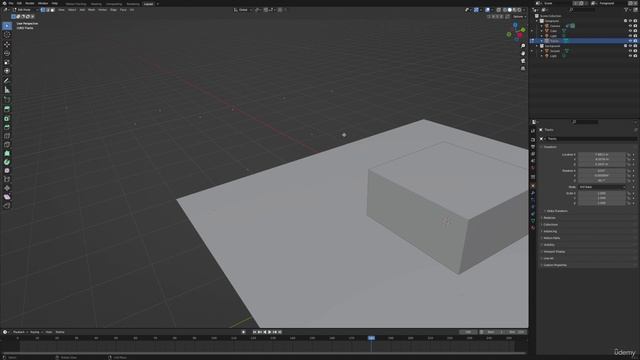The image size is (640, 360).
Task: Expand the Viewport Display panel
Action: pos(554,251)
